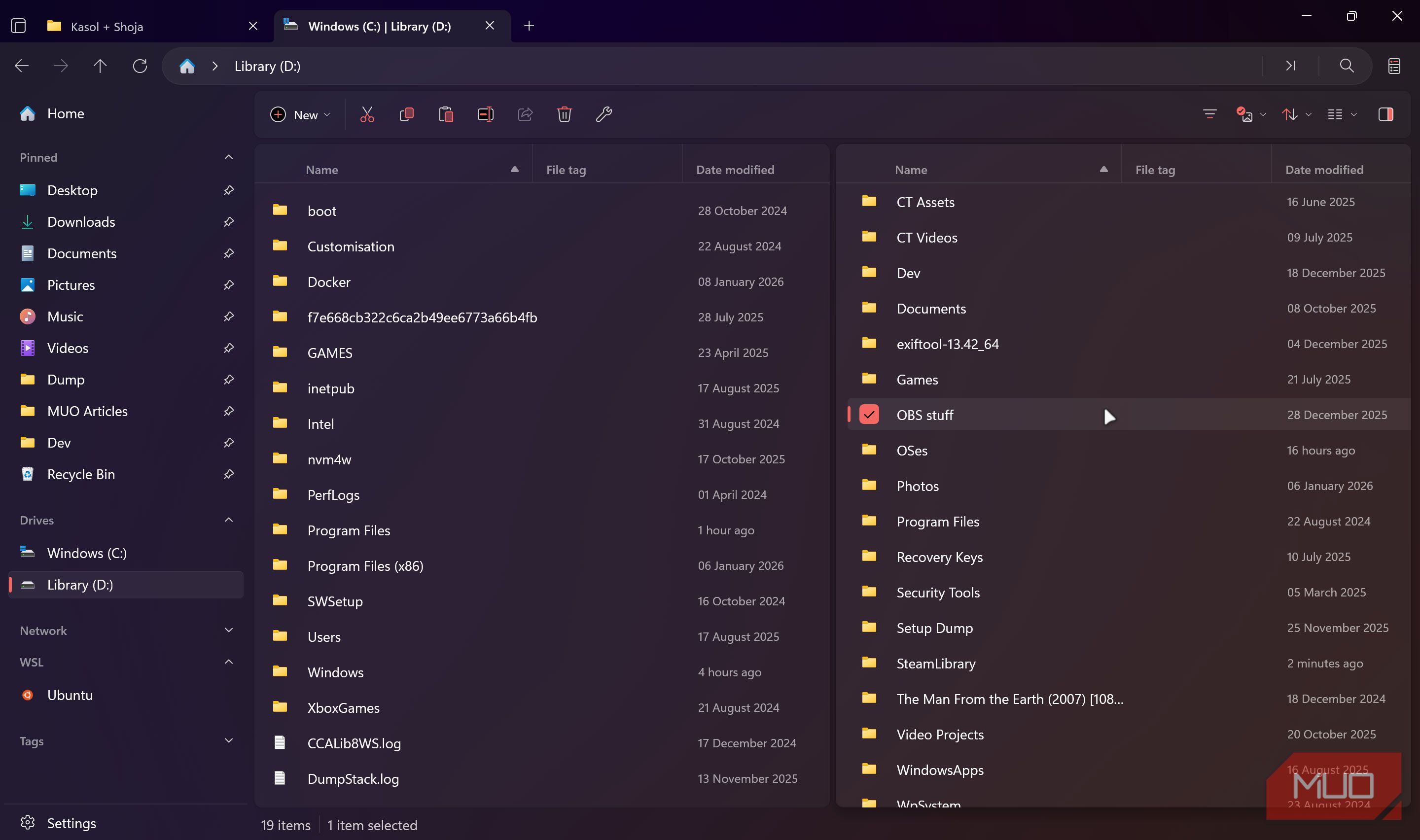Click Library (D:) in address bar
Viewport: 1420px width, 840px height.
(x=267, y=66)
